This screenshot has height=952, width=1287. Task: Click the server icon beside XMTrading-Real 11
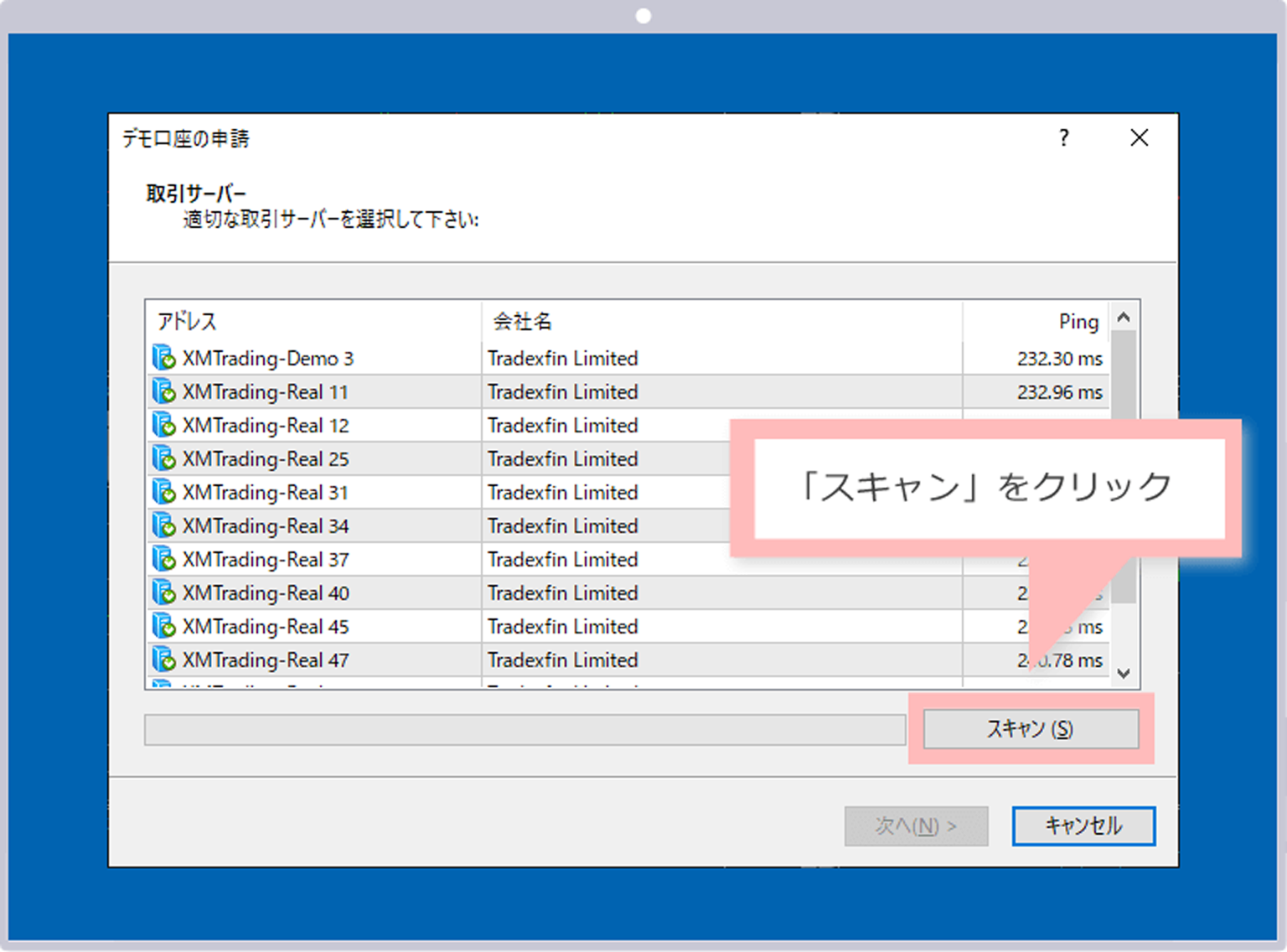point(164,391)
